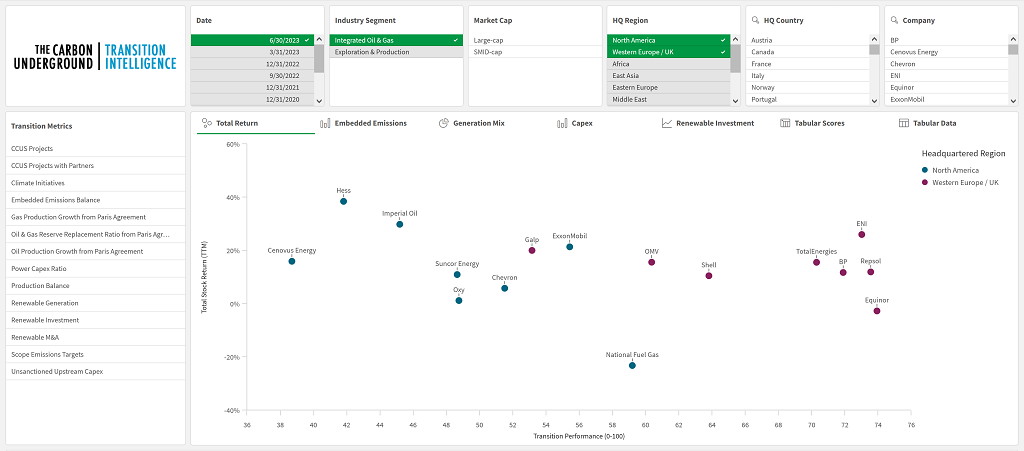The image size is (1024, 451).
Task: Open Production Balance metric
Action: (95, 286)
